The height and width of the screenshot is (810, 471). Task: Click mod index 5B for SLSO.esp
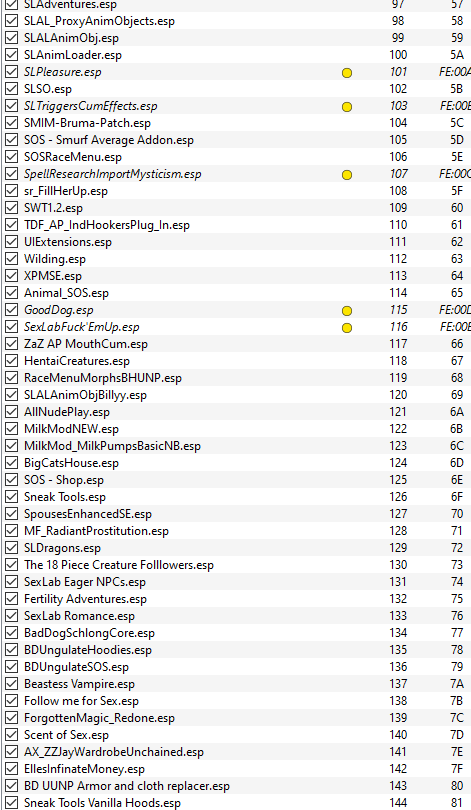[457, 89]
